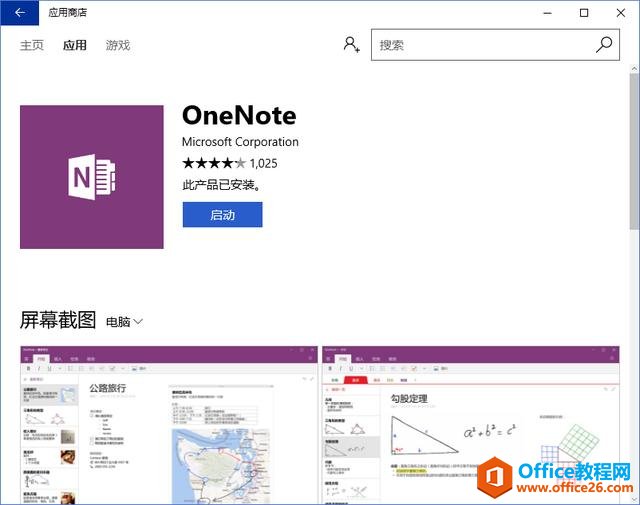Launch OneNote with the 启动 button

click(x=222, y=214)
